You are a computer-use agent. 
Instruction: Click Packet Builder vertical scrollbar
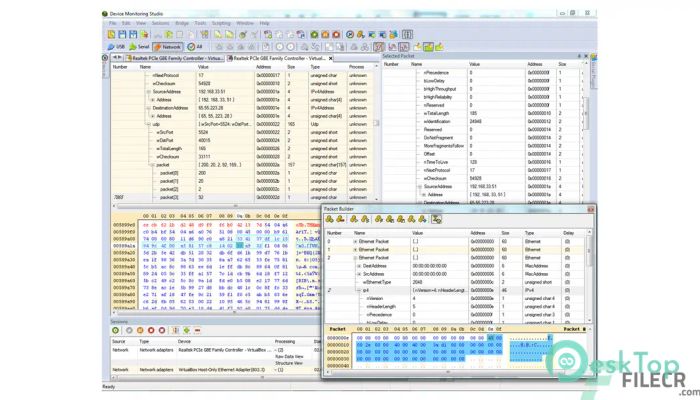[589, 277]
